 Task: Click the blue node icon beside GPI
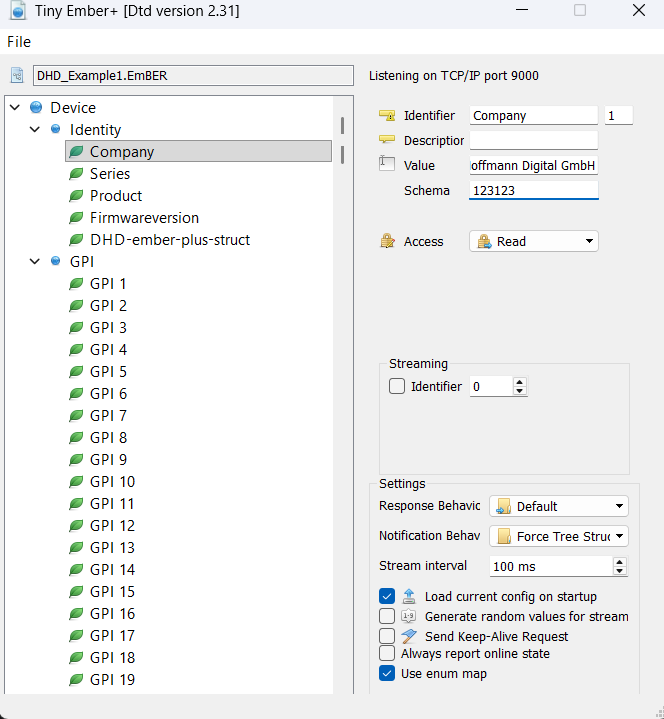coord(56,262)
